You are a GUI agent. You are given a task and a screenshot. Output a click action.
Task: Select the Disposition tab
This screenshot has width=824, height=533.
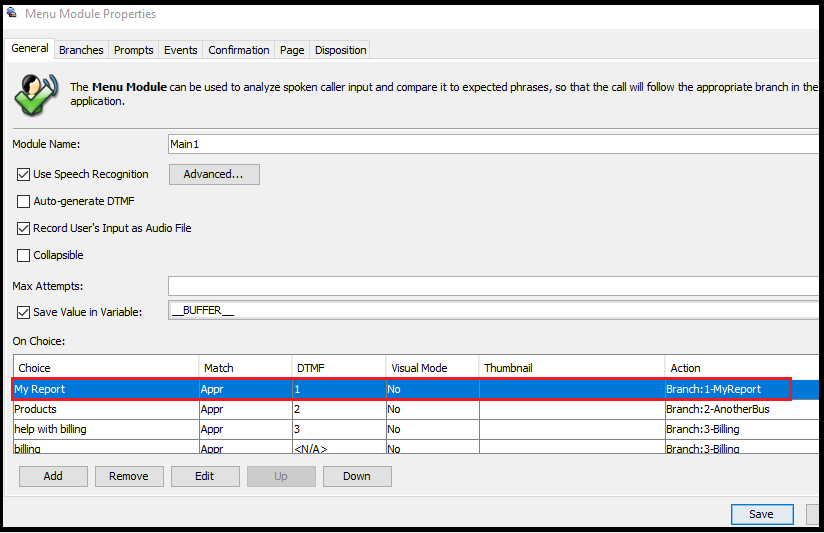341,50
